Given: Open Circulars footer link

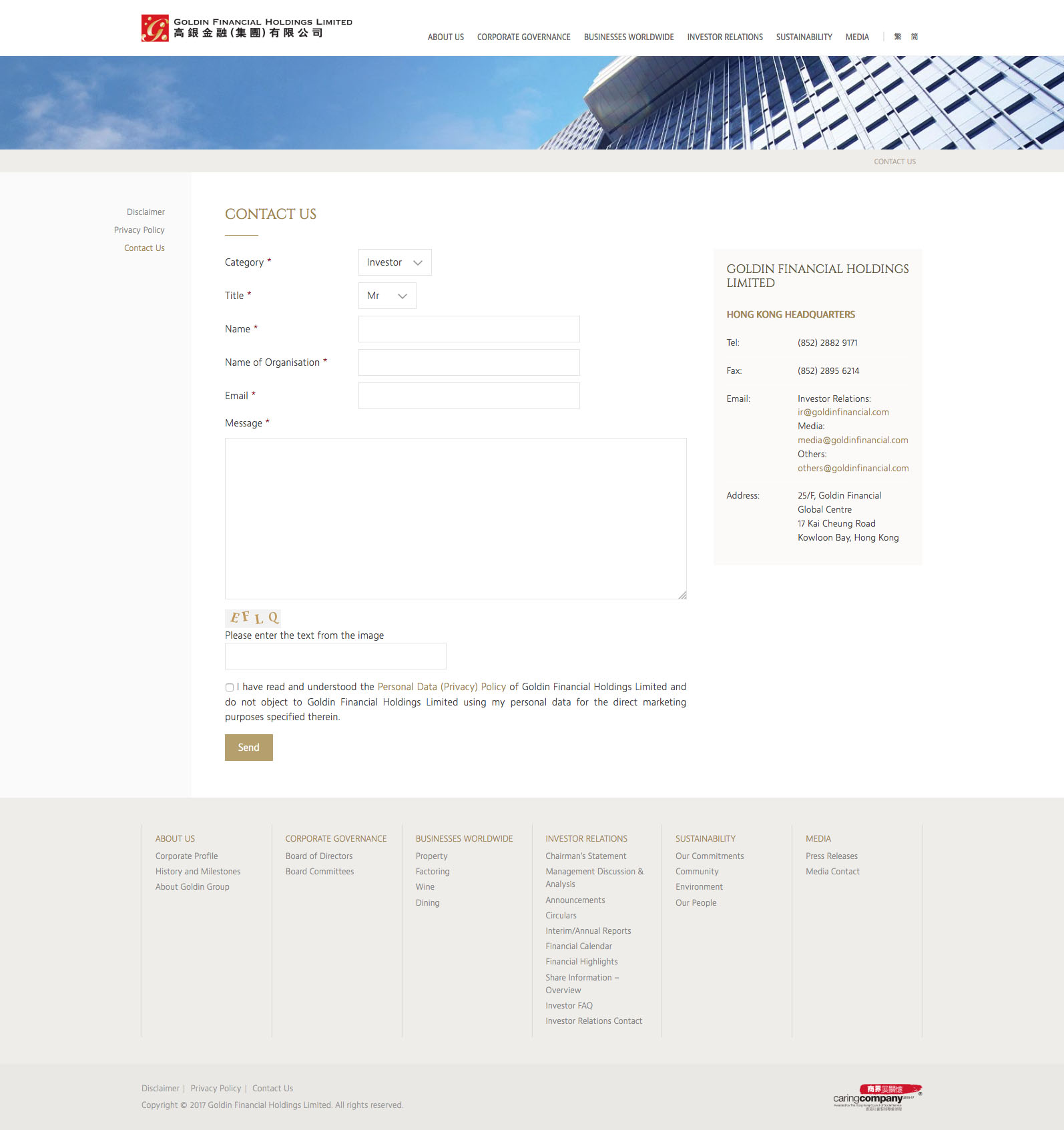Looking at the screenshot, I should click(x=561, y=916).
